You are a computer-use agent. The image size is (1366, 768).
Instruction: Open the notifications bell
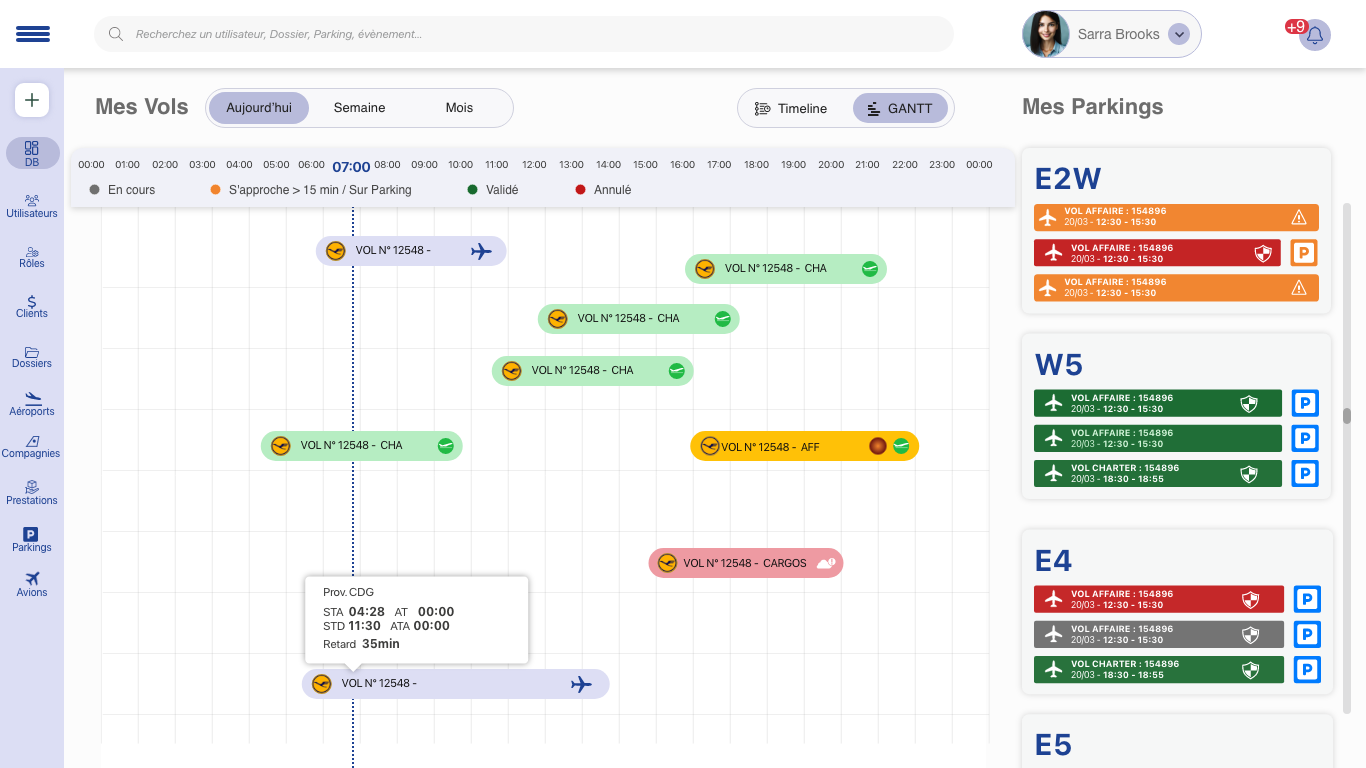pos(1314,35)
